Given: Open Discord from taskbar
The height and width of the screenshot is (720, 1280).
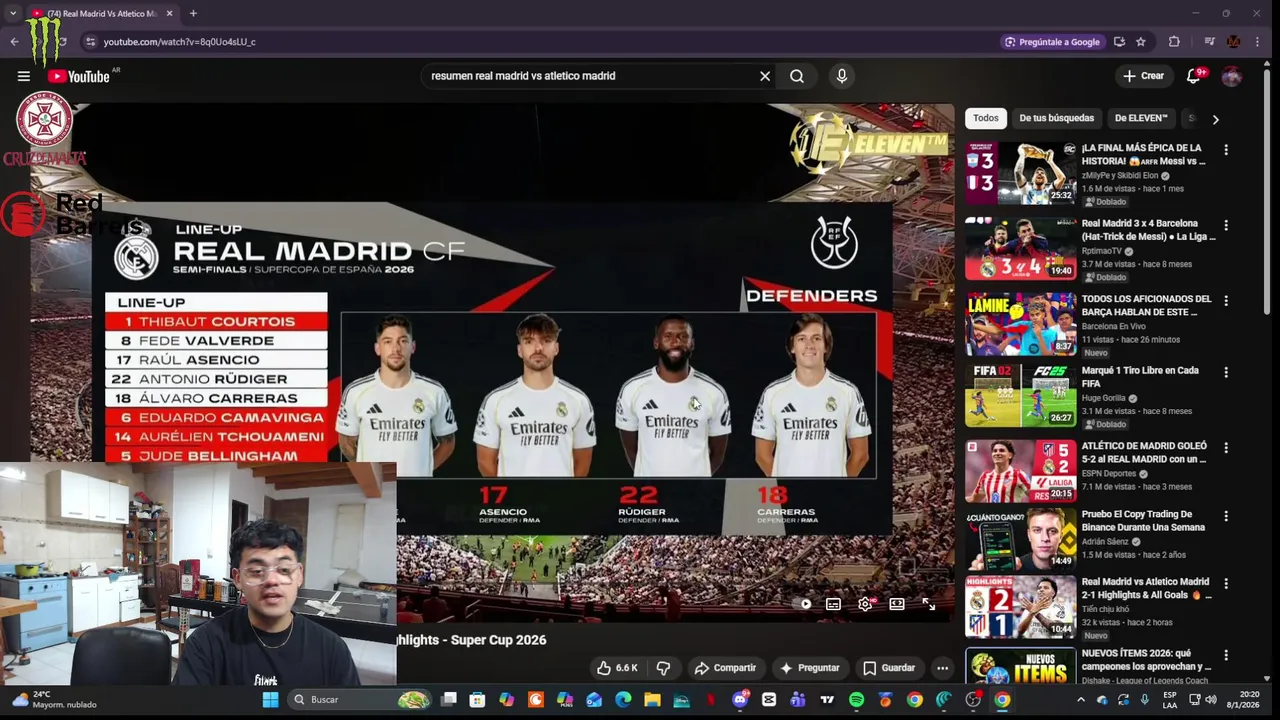Looking at the screenshot, I should pos(740,700).
